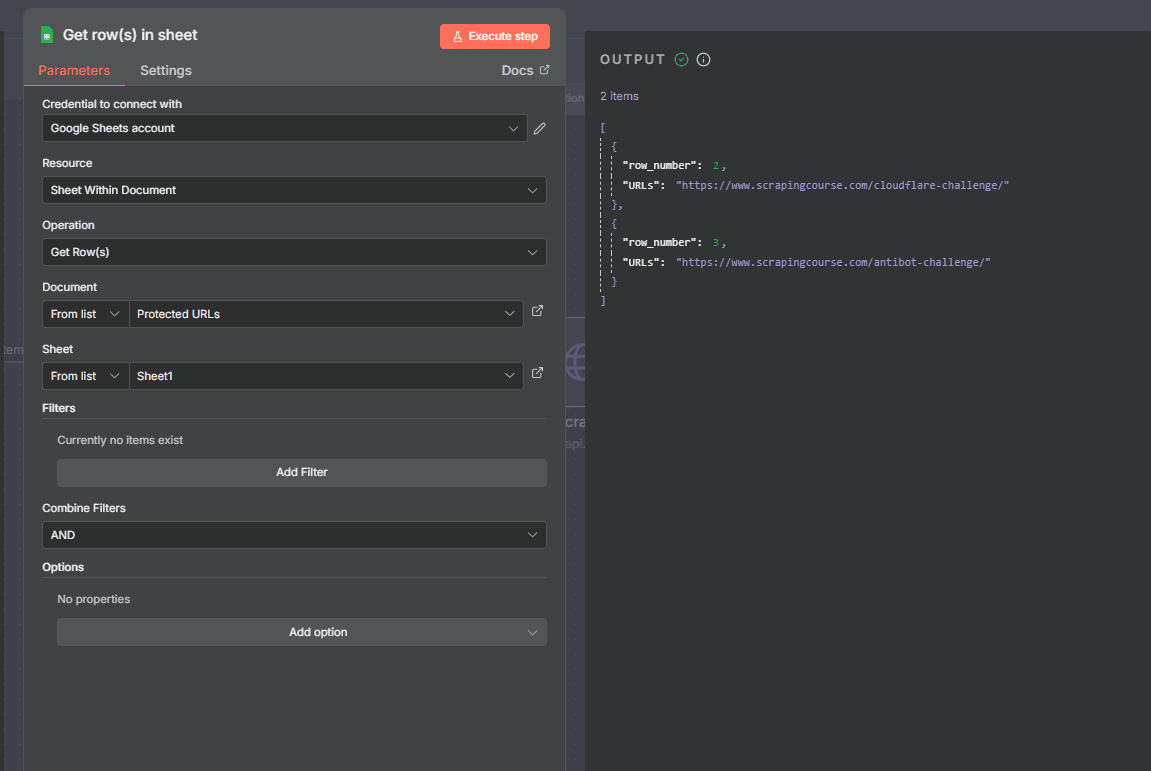Open the Docs link

point(517,70)
